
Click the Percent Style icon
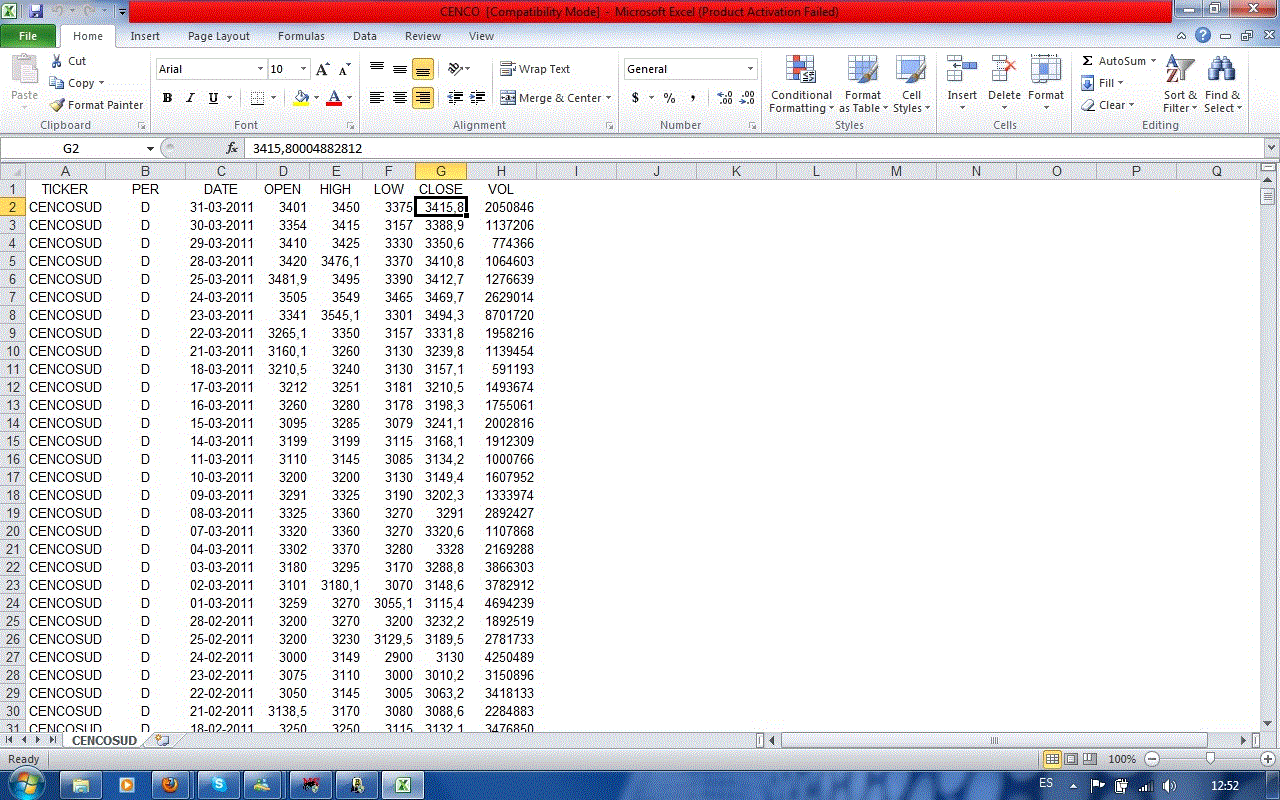pos(669,98)
